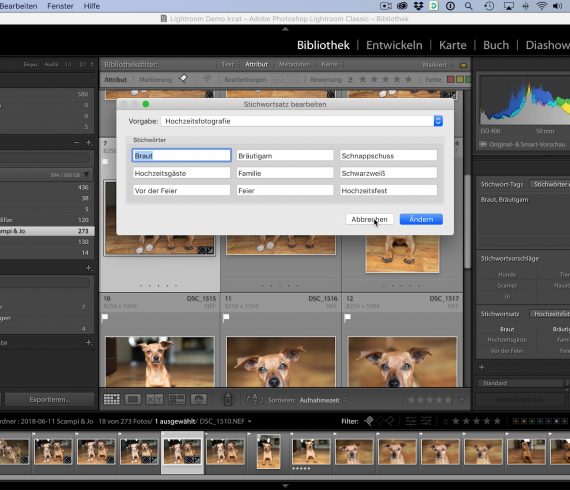
Task: Open the Hilfe menu
Action: click(x=92, y=6)
